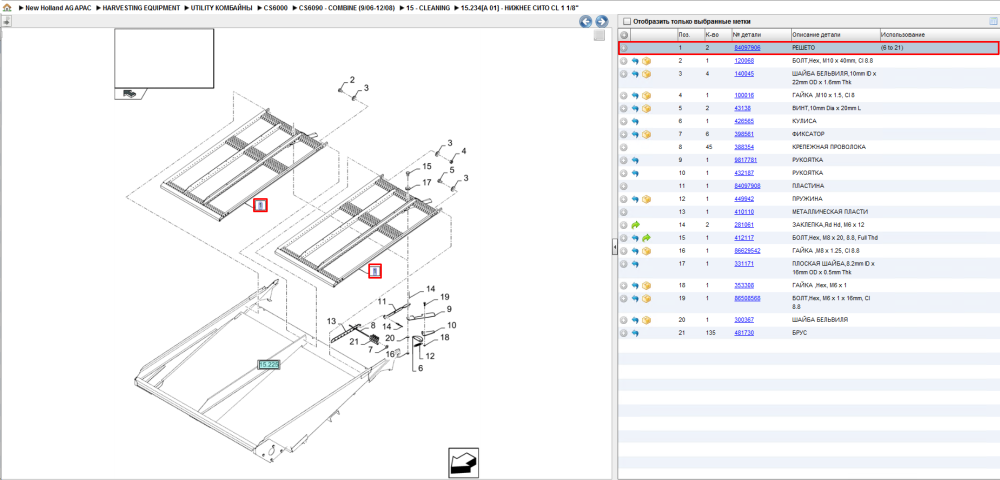This screenshot has width=1000, height=480.
Task: Open CS6090 - COMBINE breadcrumb
Action: [349, 8]
